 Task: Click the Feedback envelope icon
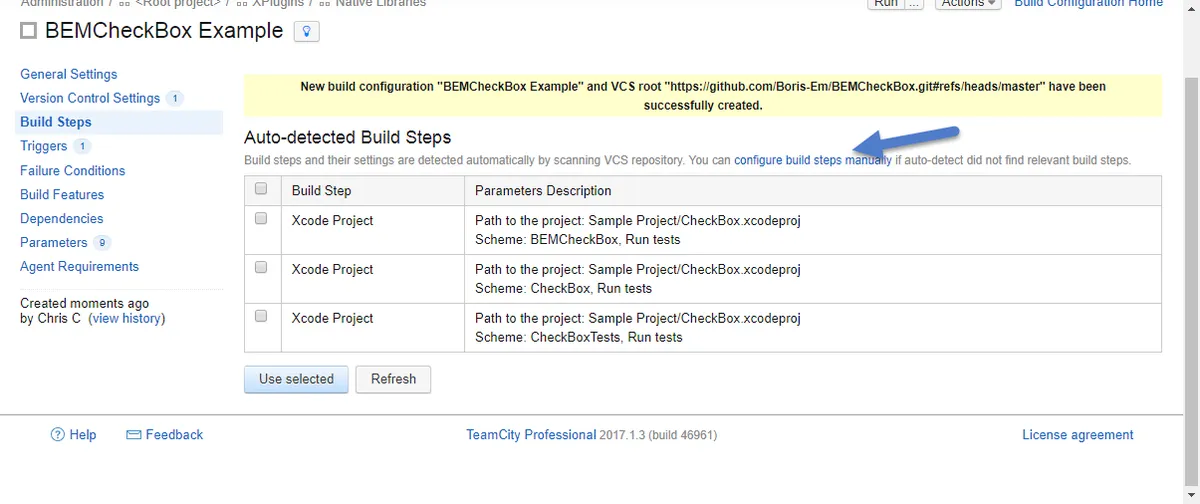click(x=134, y=435)
